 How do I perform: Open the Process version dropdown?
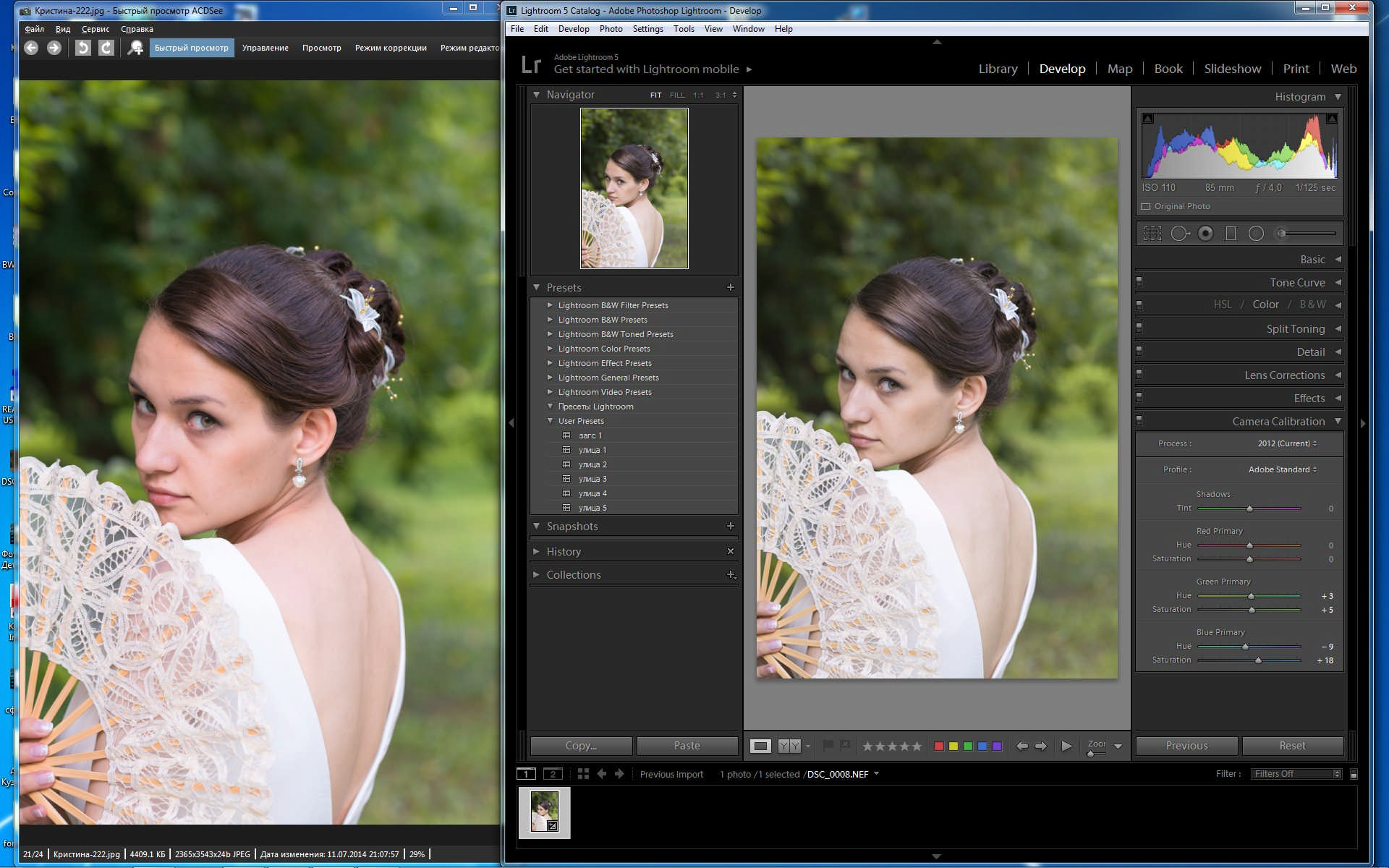(x=1287, y=443)
